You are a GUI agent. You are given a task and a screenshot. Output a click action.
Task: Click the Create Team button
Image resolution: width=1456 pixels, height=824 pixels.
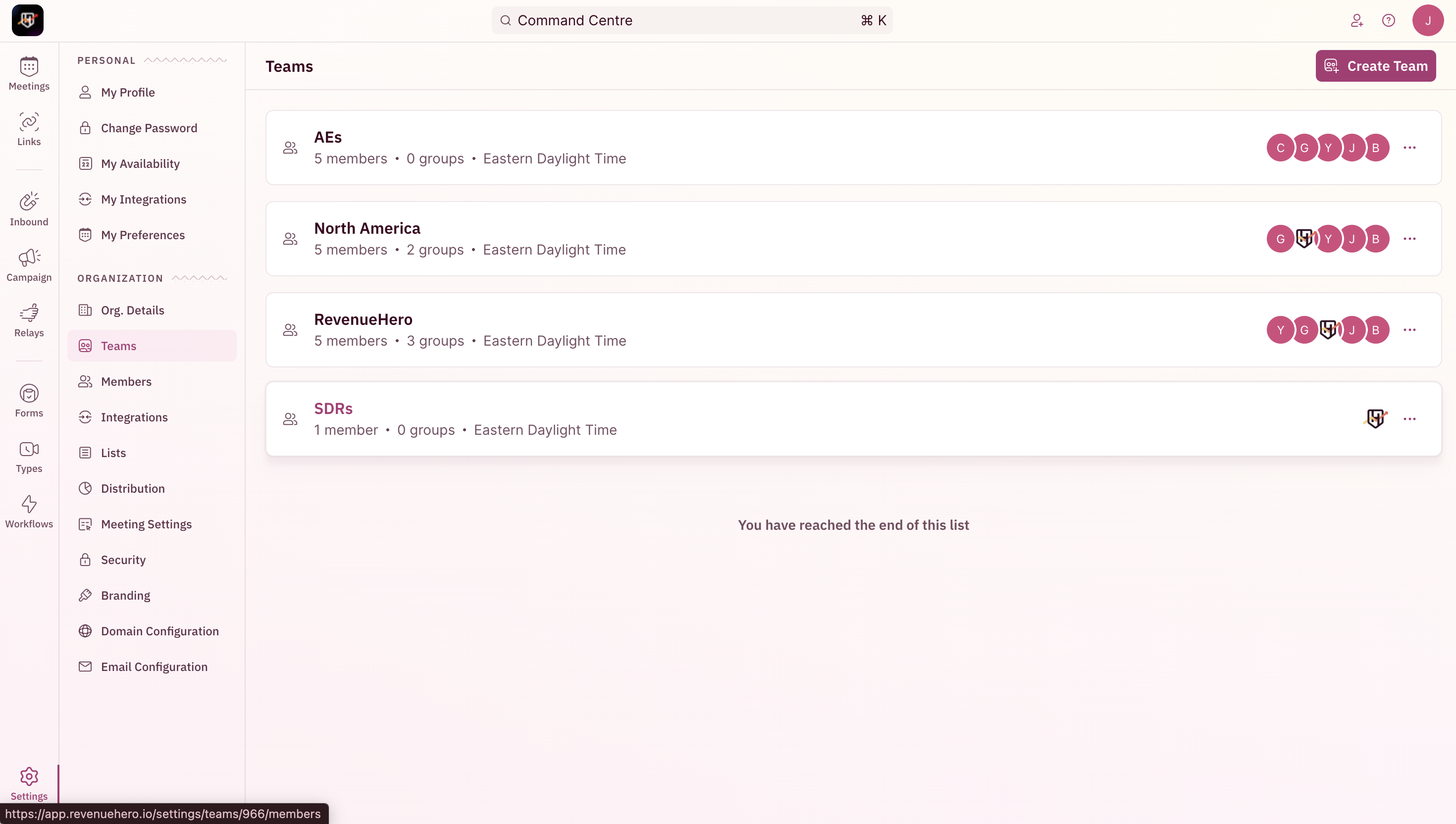click(x=1376, y=66)
